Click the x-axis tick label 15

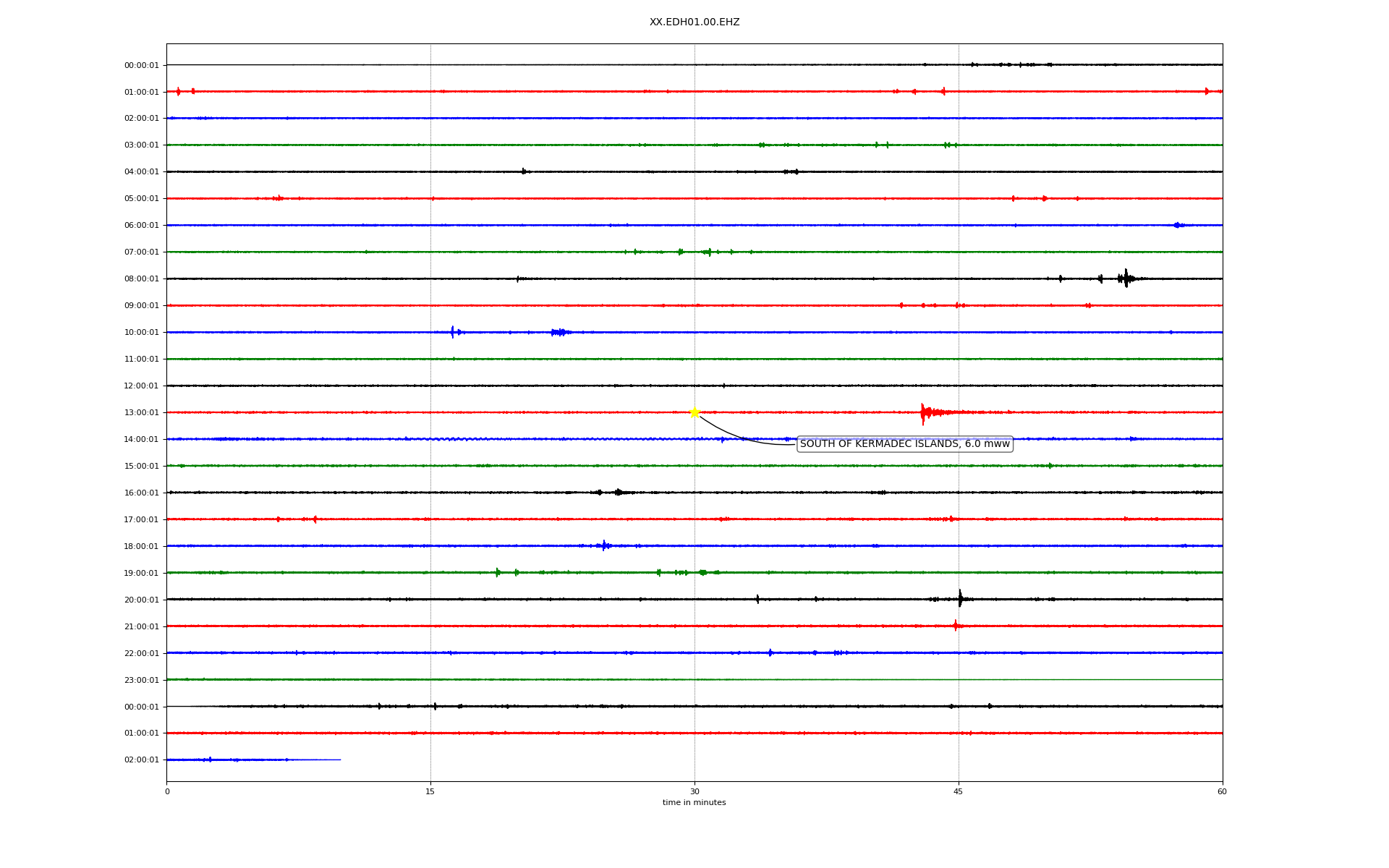430,792
